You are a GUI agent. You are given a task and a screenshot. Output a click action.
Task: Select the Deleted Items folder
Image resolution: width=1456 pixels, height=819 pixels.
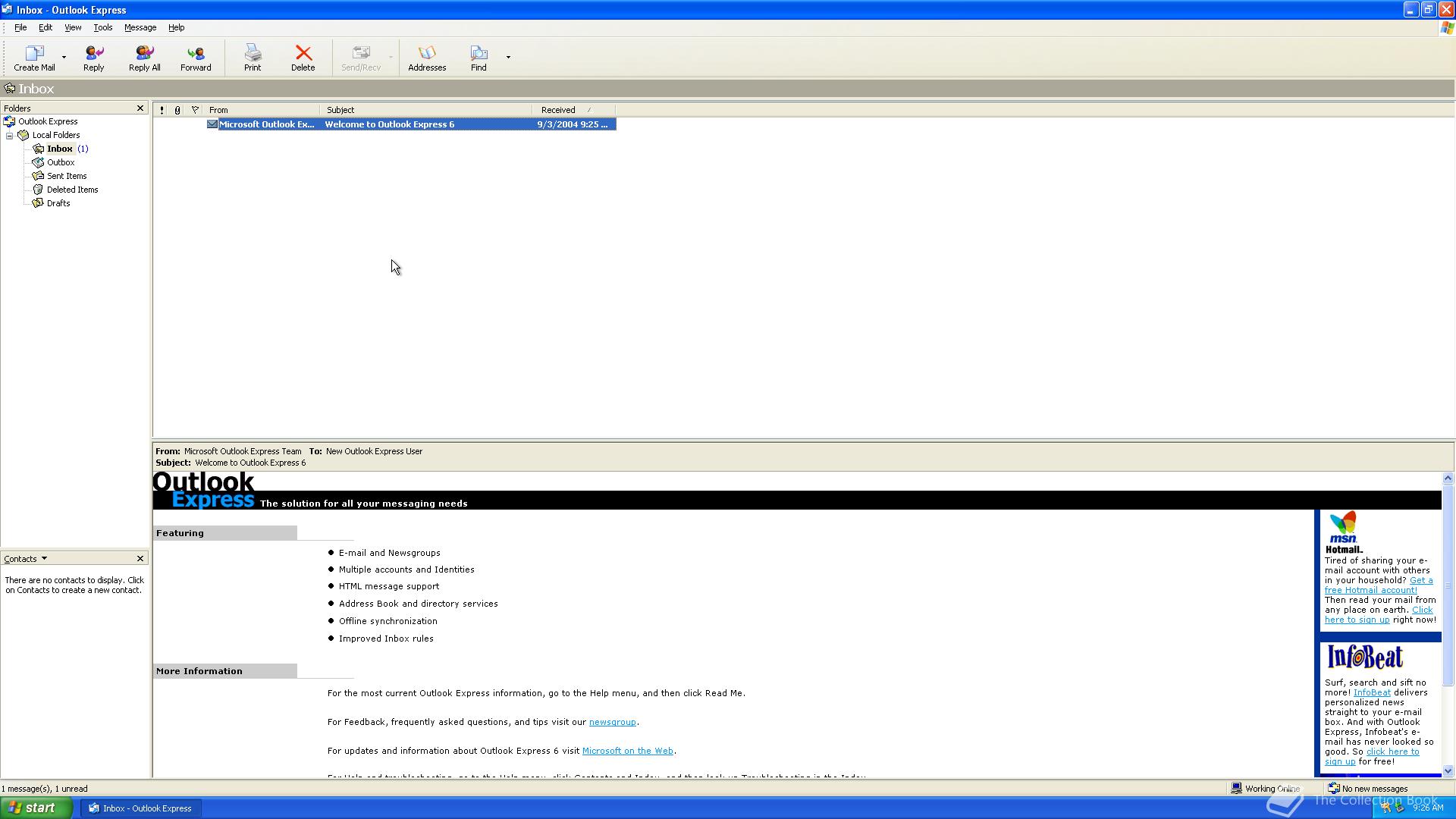point(72,190)
